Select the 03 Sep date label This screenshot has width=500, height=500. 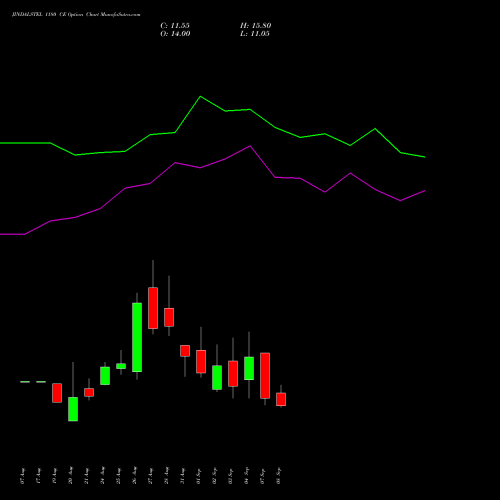[x=230, y=476]
